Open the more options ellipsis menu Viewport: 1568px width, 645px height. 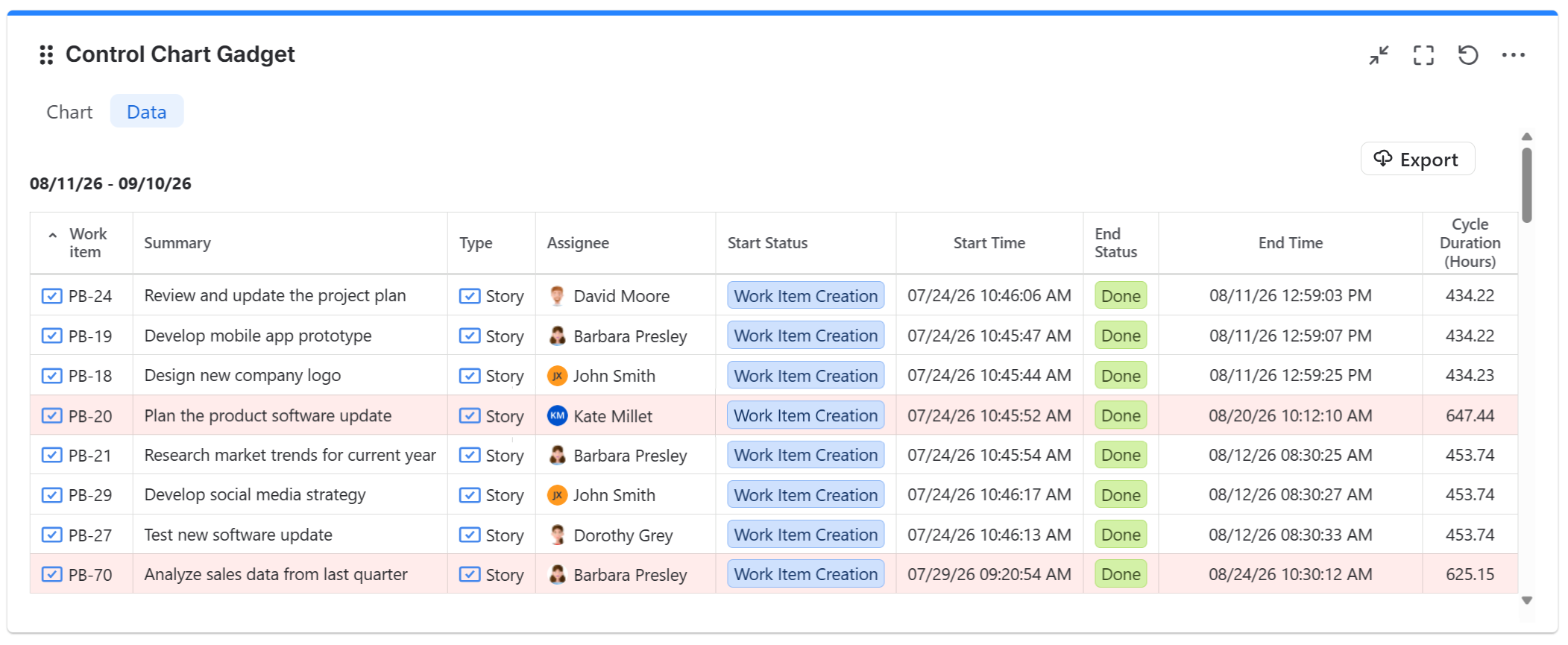(x=1514, y=55)
